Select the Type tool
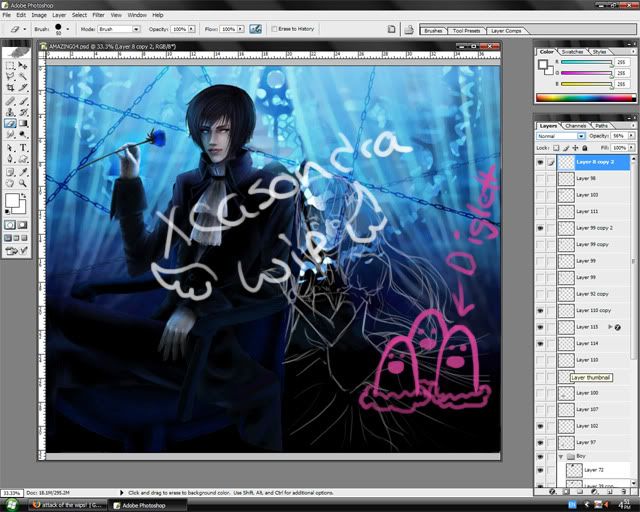Image resolution: width=640 pixels, height=512 pixels. pos(23,148)
